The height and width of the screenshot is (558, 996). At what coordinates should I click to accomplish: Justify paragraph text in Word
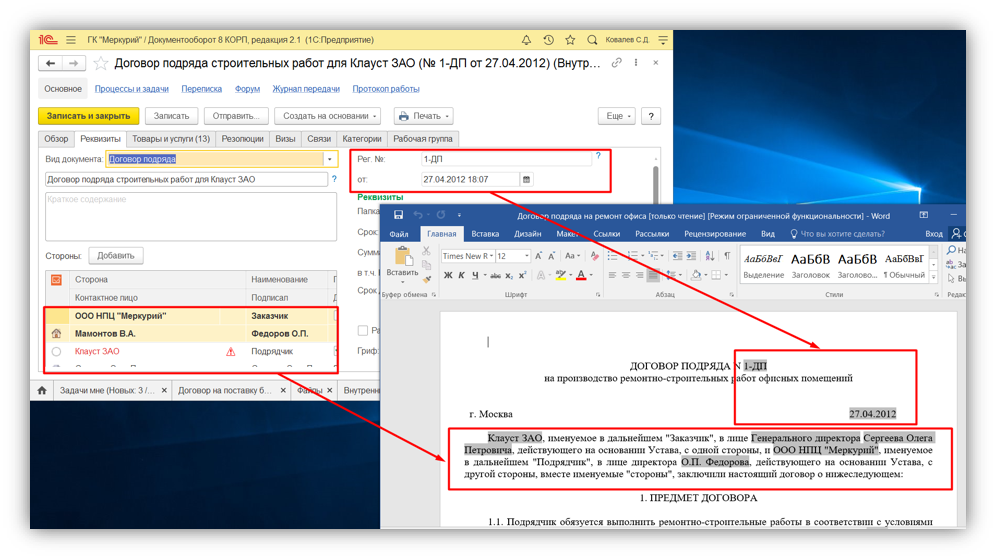[653, 275]
